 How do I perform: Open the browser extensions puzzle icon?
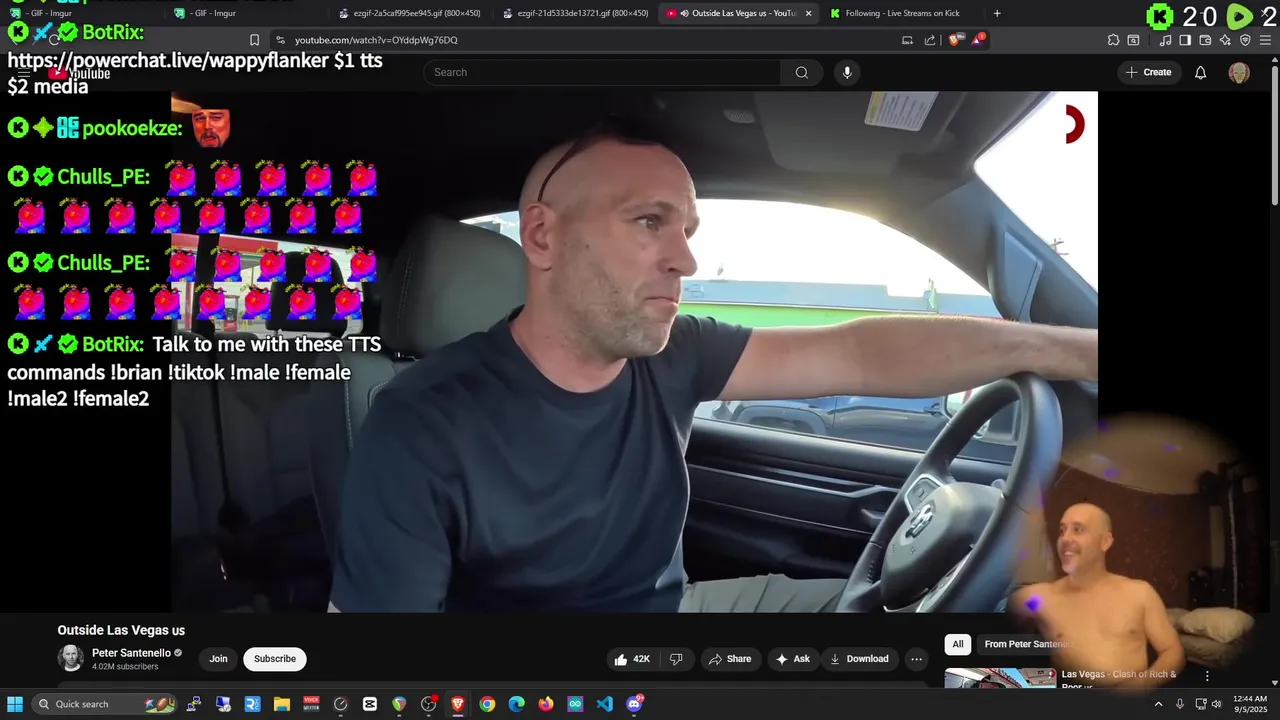(x=1113, y=40)
